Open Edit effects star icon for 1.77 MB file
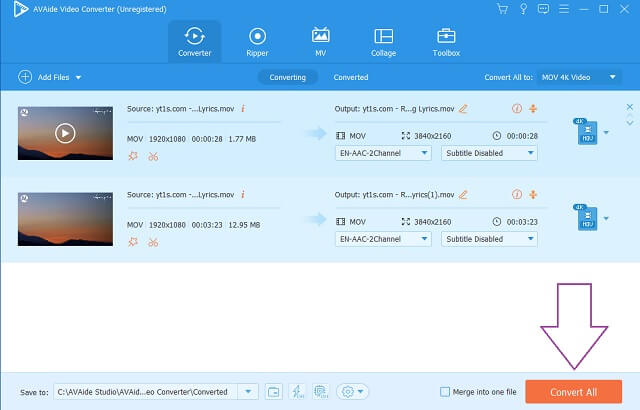The height and width of the screenshot is (410, 640). [x=133, y=156]
